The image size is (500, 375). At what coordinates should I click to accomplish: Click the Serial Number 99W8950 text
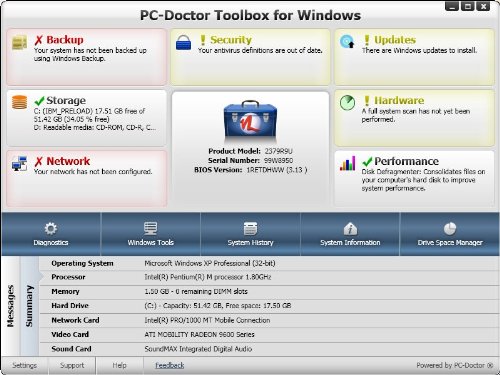(x=250, y=161)
